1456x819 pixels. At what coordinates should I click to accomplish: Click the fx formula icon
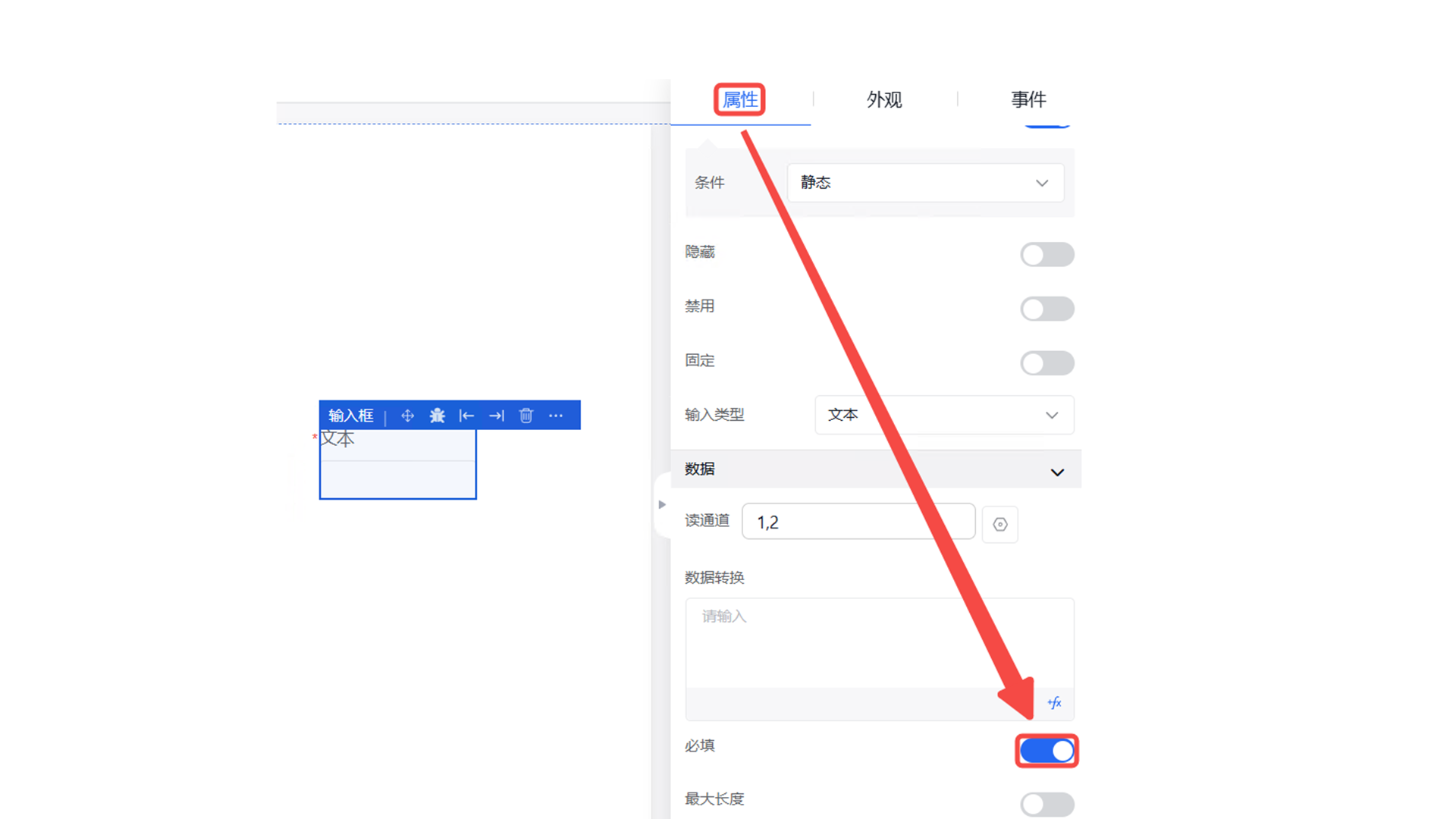(x=1055, y=703)
